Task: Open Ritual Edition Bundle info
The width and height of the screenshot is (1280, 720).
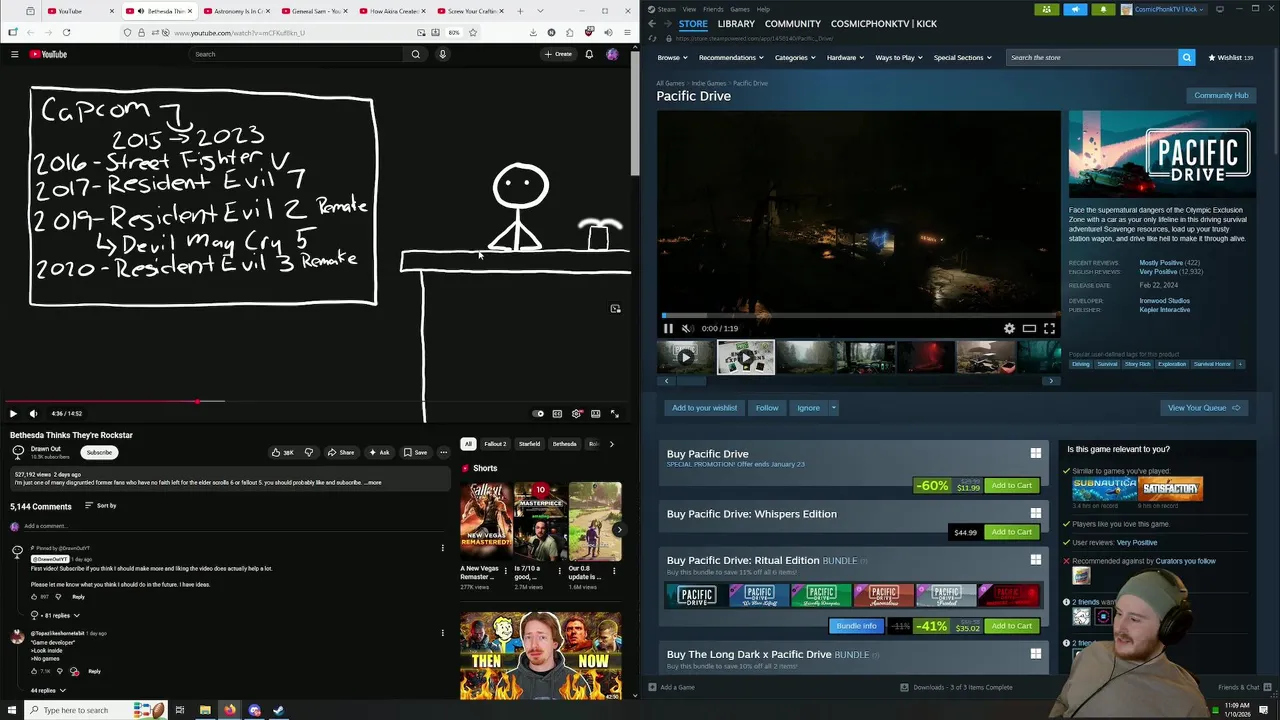Action: pos(856,626)
